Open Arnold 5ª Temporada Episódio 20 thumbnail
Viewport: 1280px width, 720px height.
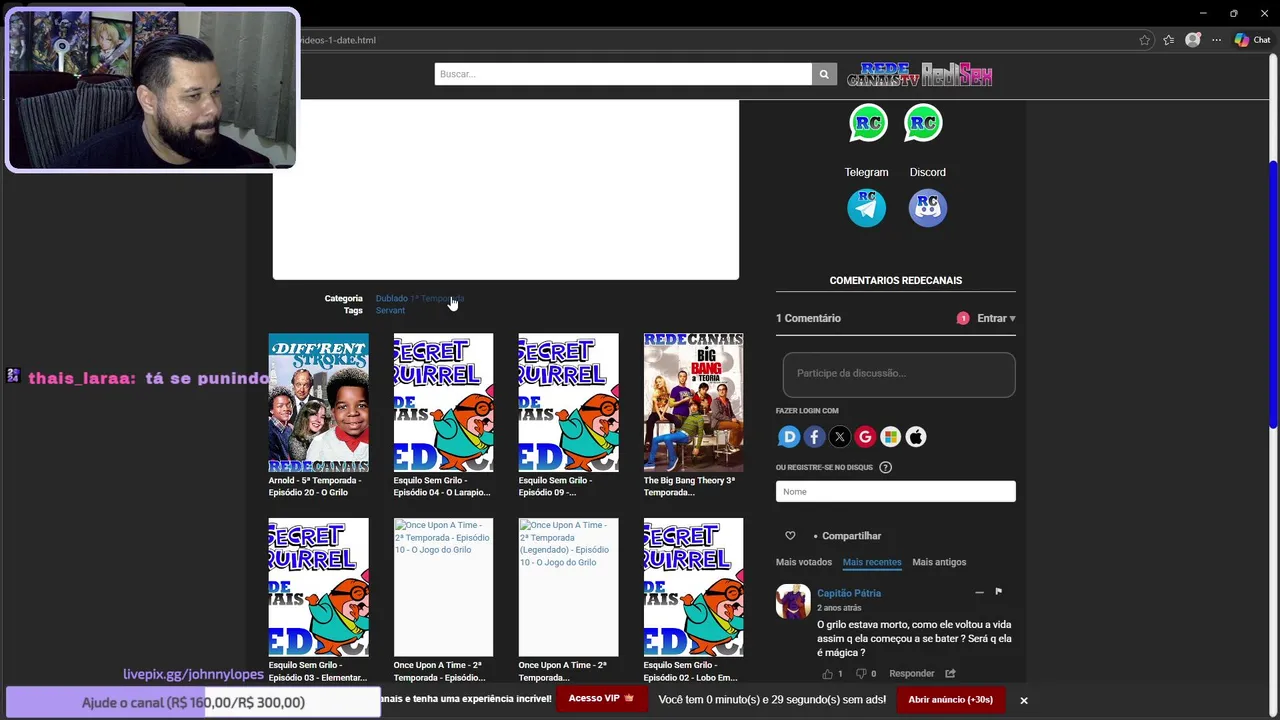point(318,402)
